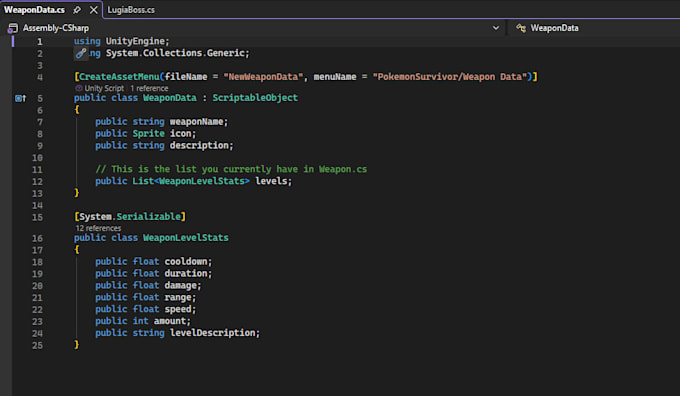This screenshot has height=396, width=680.
Task: Click the levelDescription field on line 24
Action: (x=213, y=333)
